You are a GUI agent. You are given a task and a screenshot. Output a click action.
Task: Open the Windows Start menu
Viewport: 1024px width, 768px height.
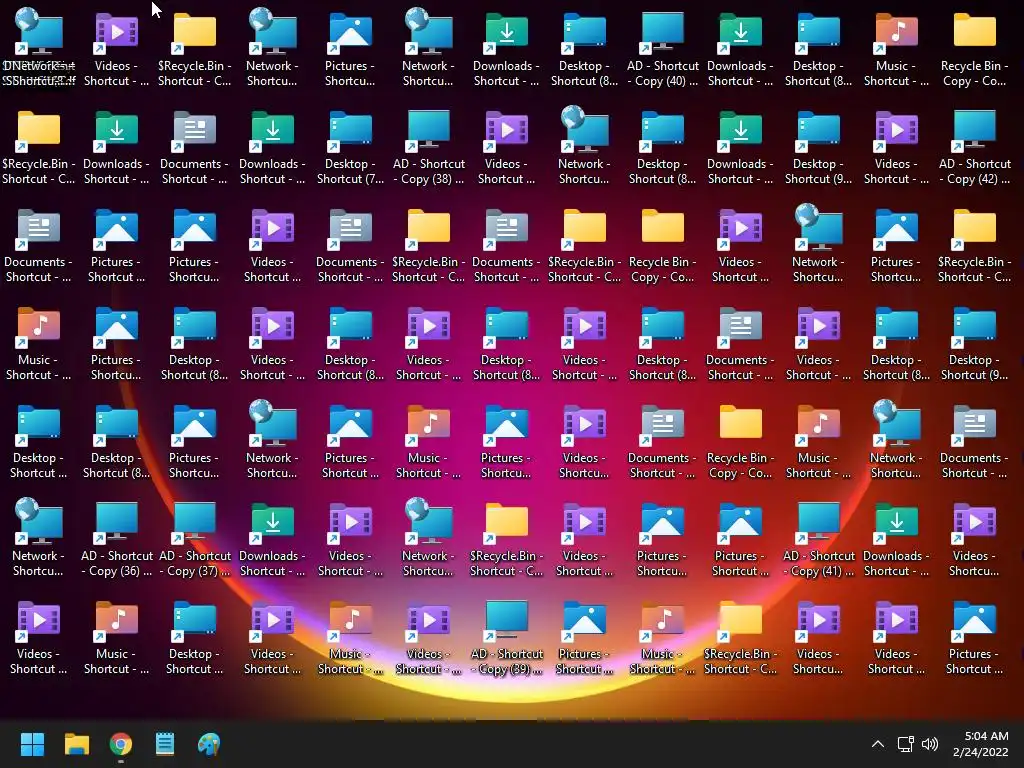coord(32,744)
